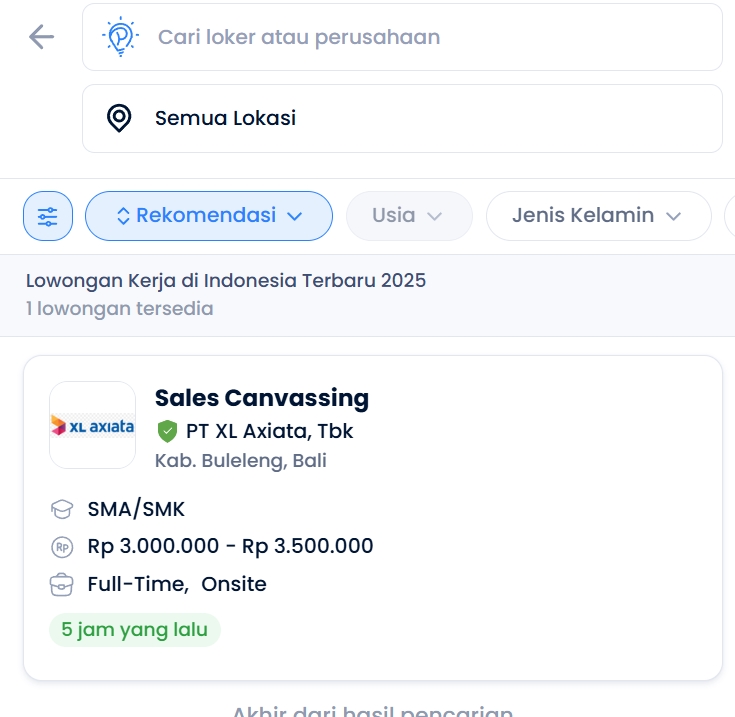Open the Sales Canvassing job title
Viewport: 735px width, 717px height.
click(262, 398)
